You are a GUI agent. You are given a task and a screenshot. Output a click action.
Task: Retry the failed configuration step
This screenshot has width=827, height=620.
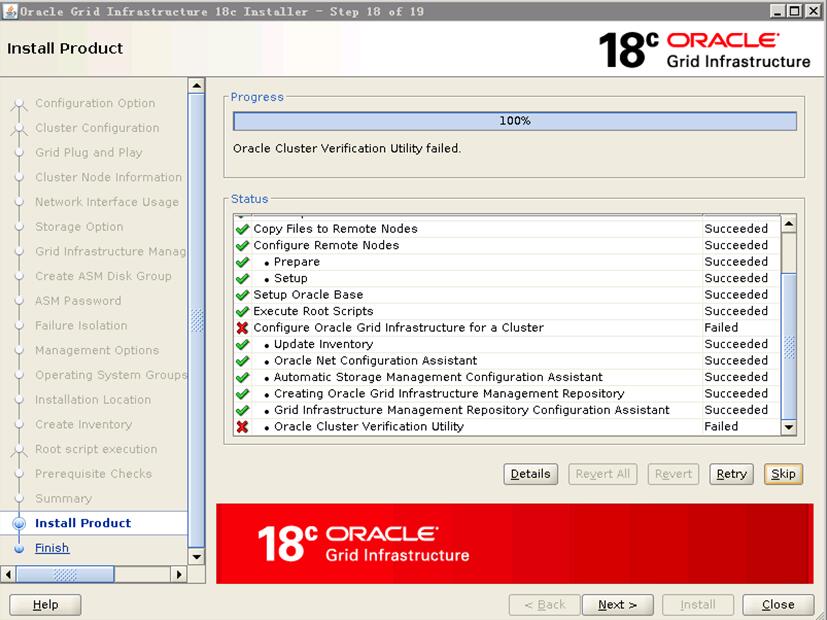tap(731, 474)
